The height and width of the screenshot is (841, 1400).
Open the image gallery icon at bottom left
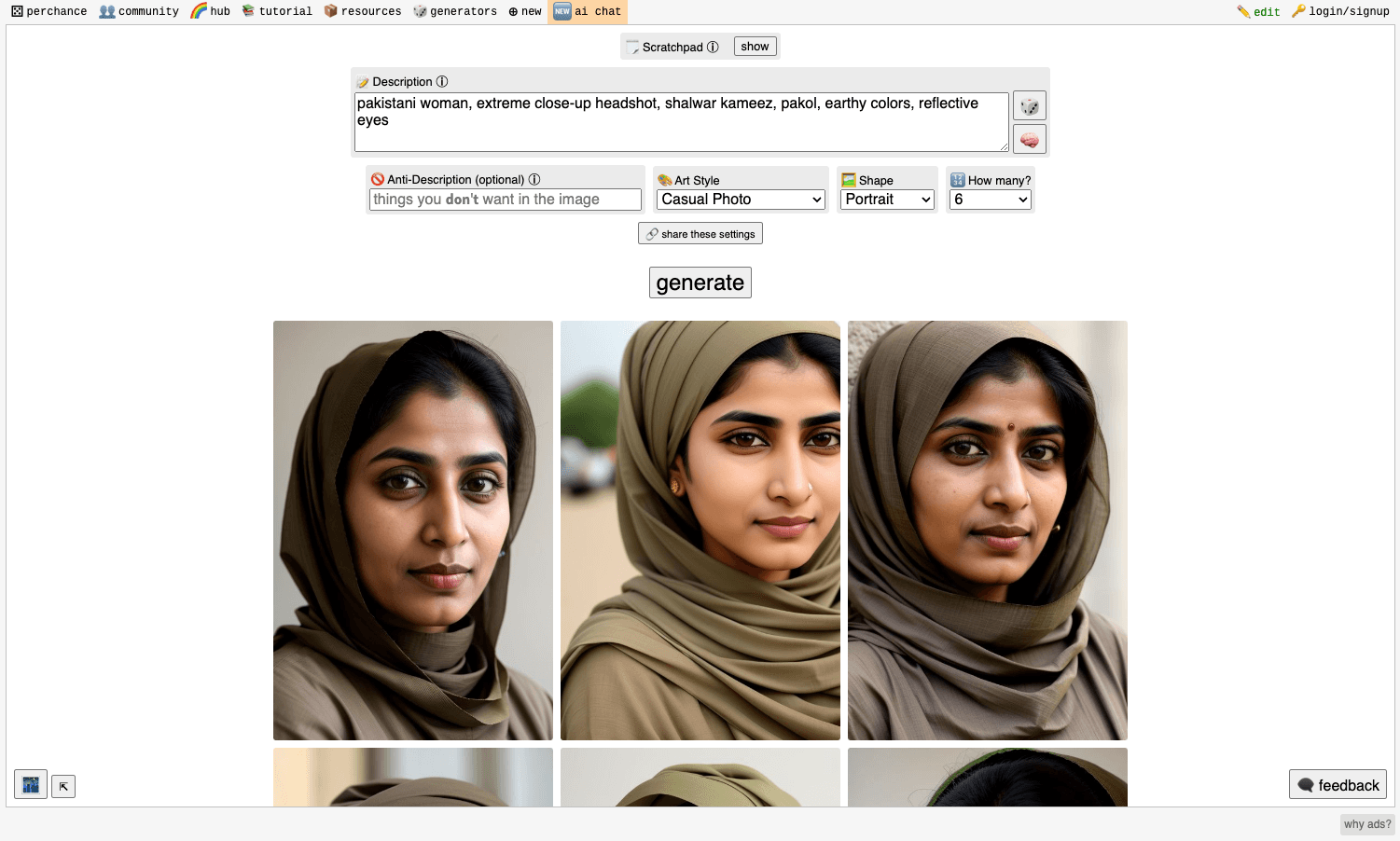pyautogui.click(x=30, y=784)
